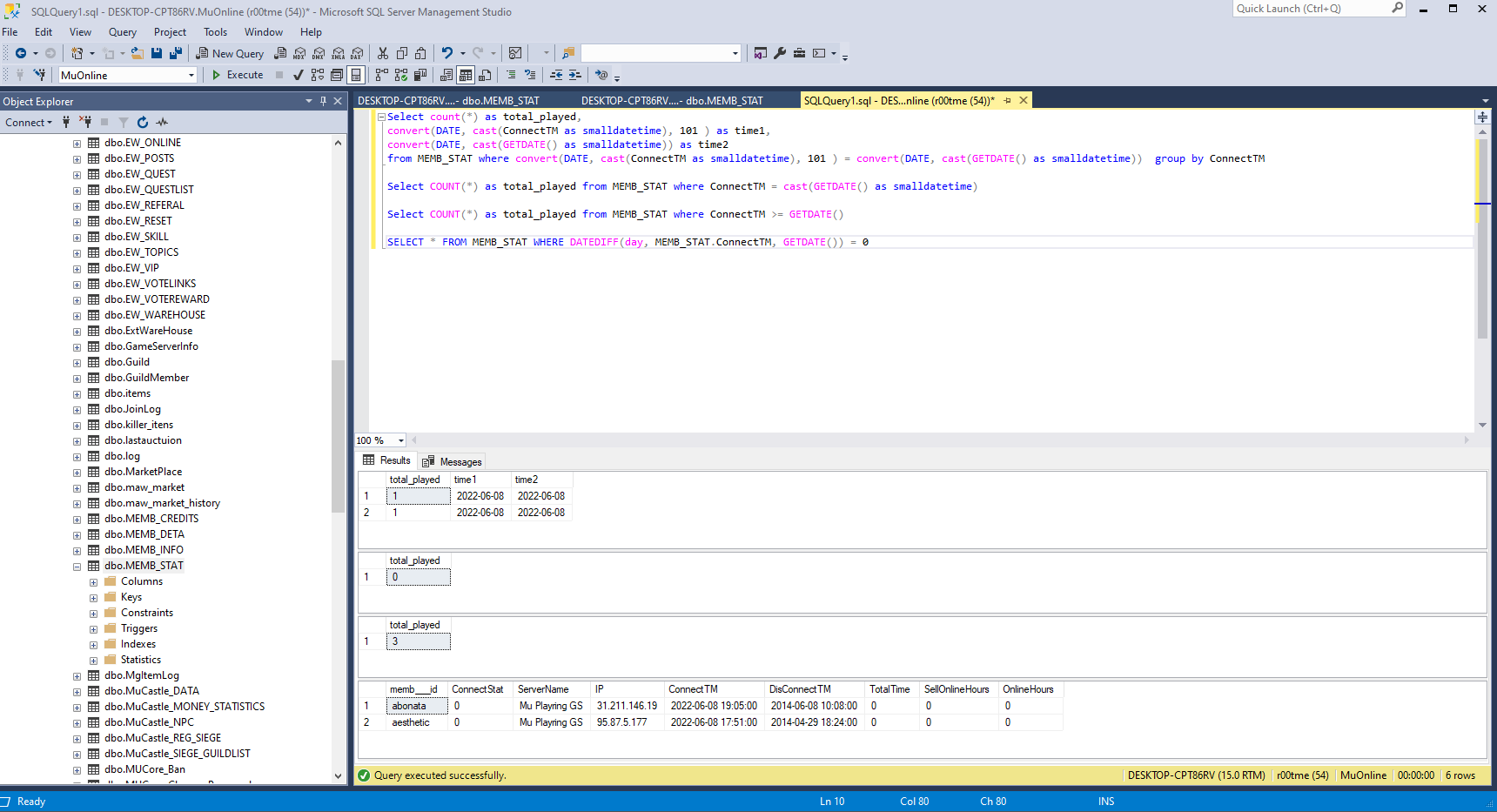Click the Quick Launch search field
Image resolution: width=1497 pixels, height=812 pixels.
(x=1311, y=9)
